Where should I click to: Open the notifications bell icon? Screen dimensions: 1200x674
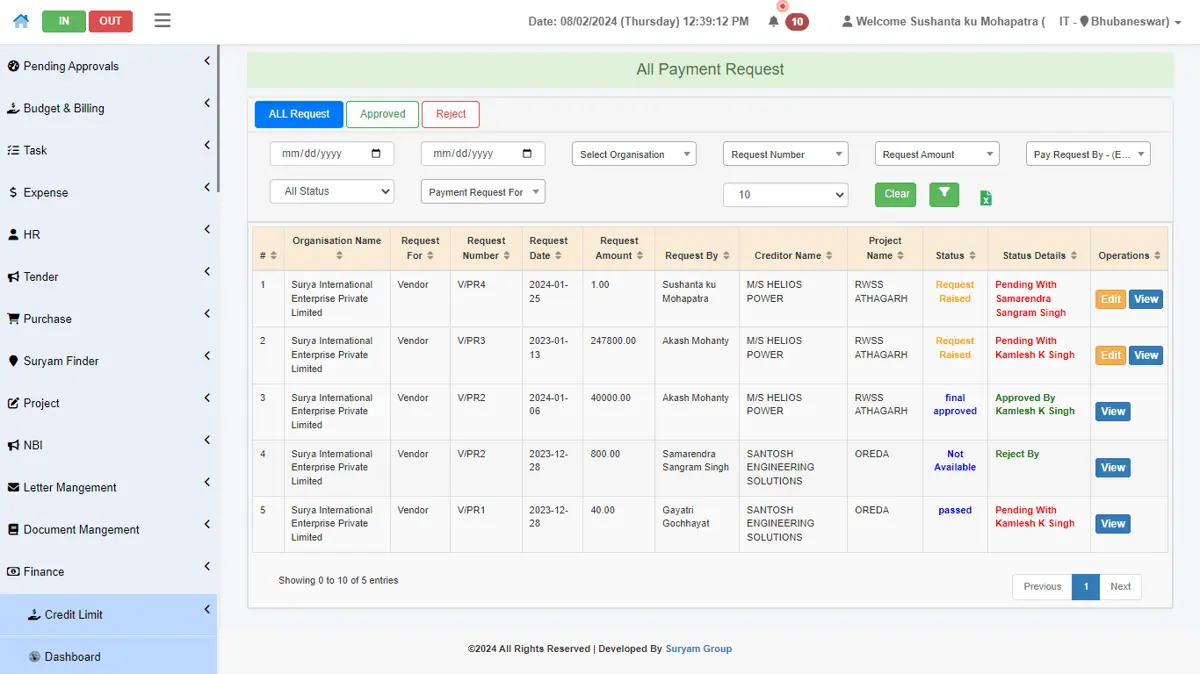click(x=773, y=21)
